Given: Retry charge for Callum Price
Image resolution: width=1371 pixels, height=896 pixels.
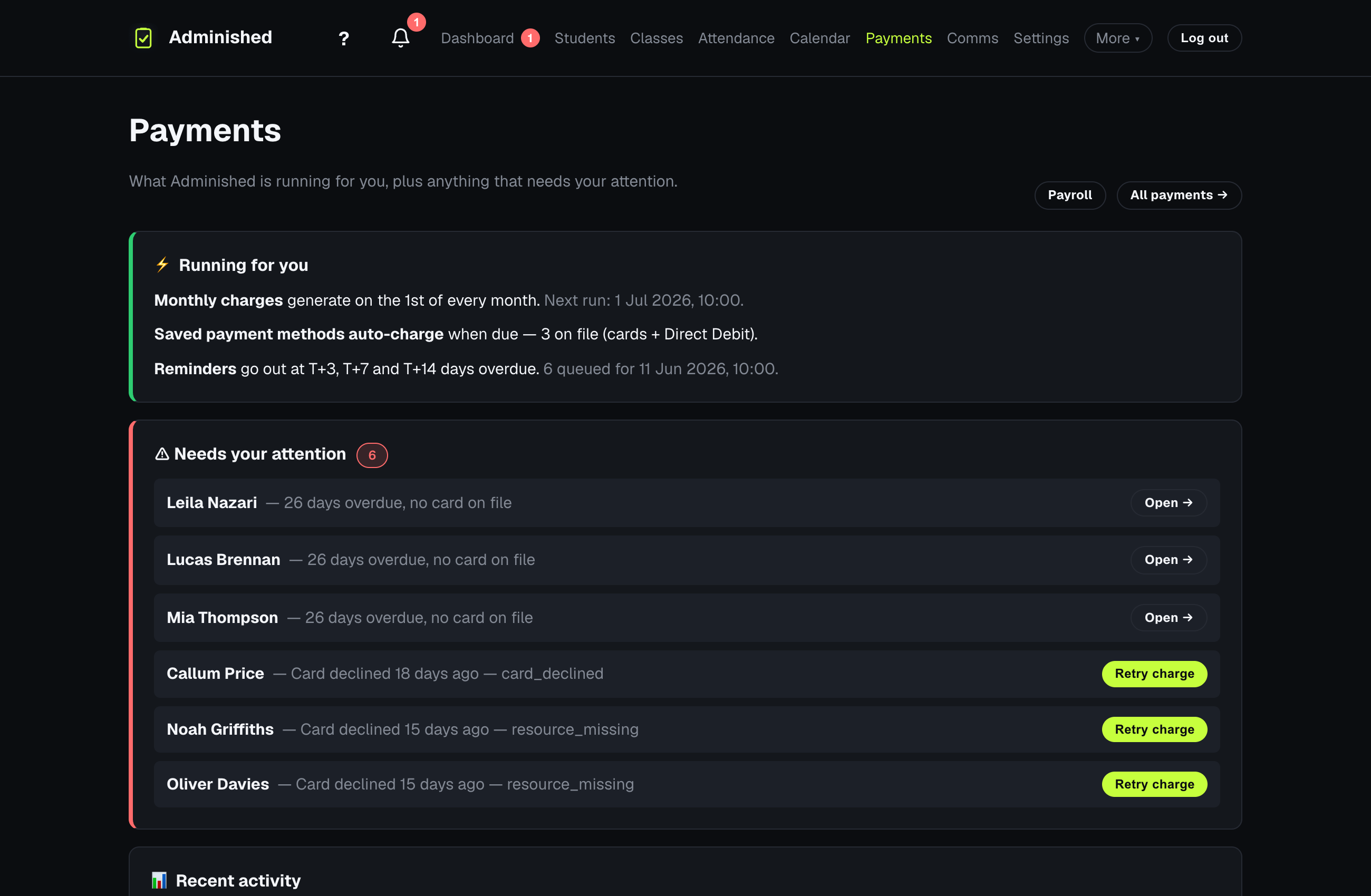Looking at the screenshot, I should (x=1154, y=674).
